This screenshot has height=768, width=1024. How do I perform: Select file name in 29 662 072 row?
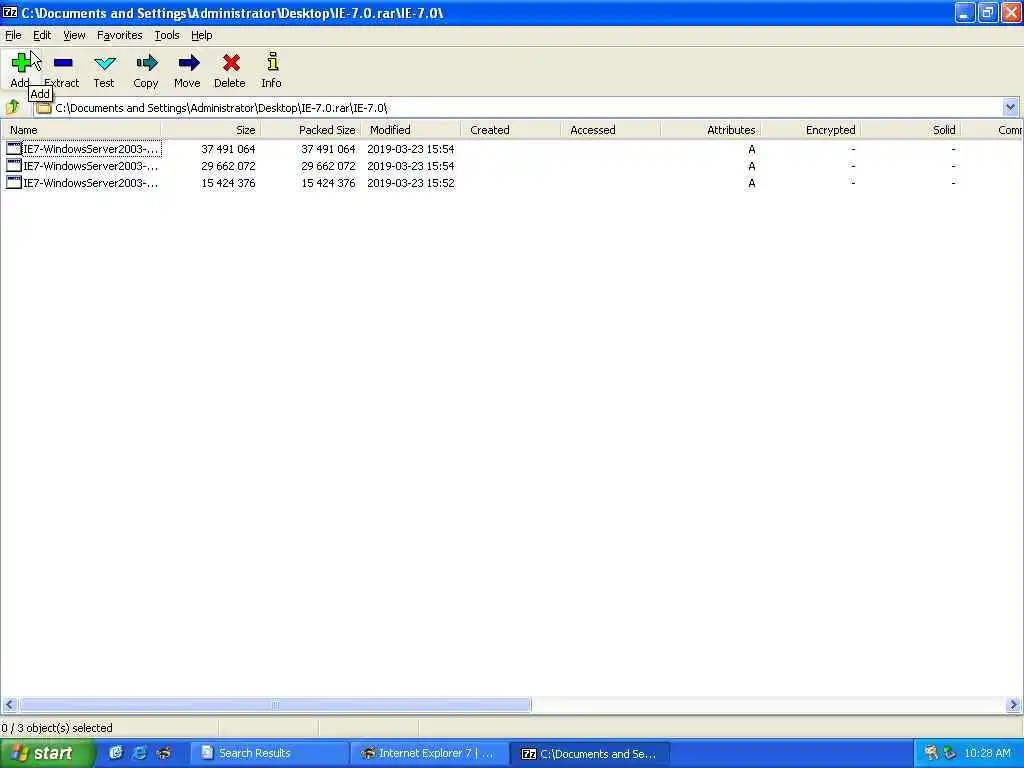coord(91,166)
